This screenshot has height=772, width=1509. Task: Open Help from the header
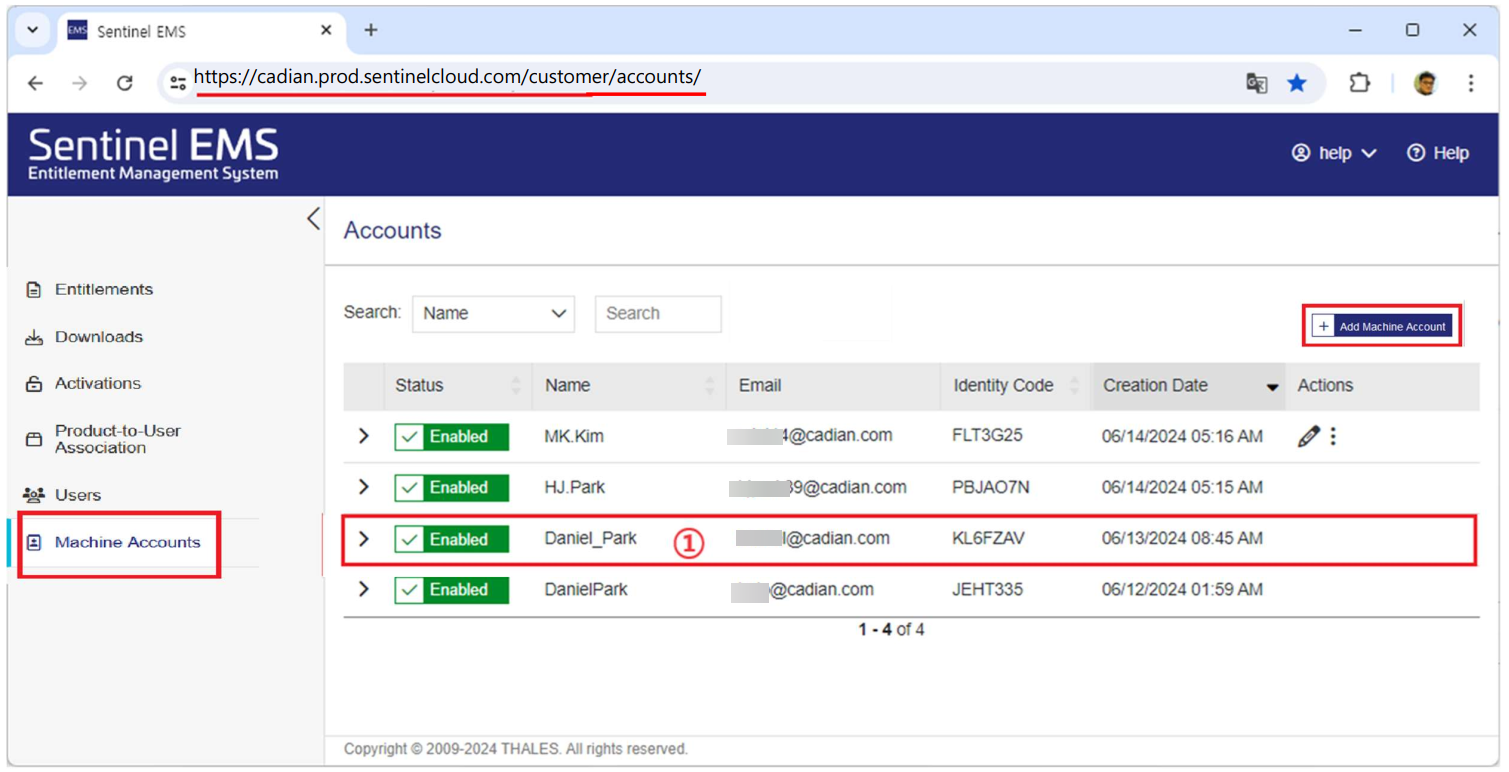(1438, 153)
